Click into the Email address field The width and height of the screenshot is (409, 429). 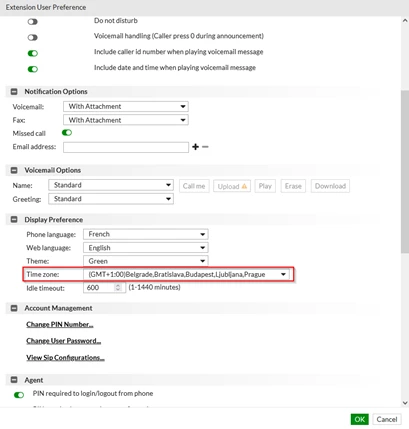click(x=126, y=147)
